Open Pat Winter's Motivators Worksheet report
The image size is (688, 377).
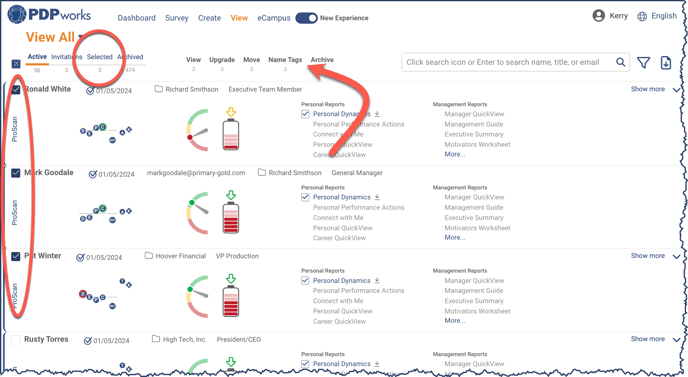477,311
